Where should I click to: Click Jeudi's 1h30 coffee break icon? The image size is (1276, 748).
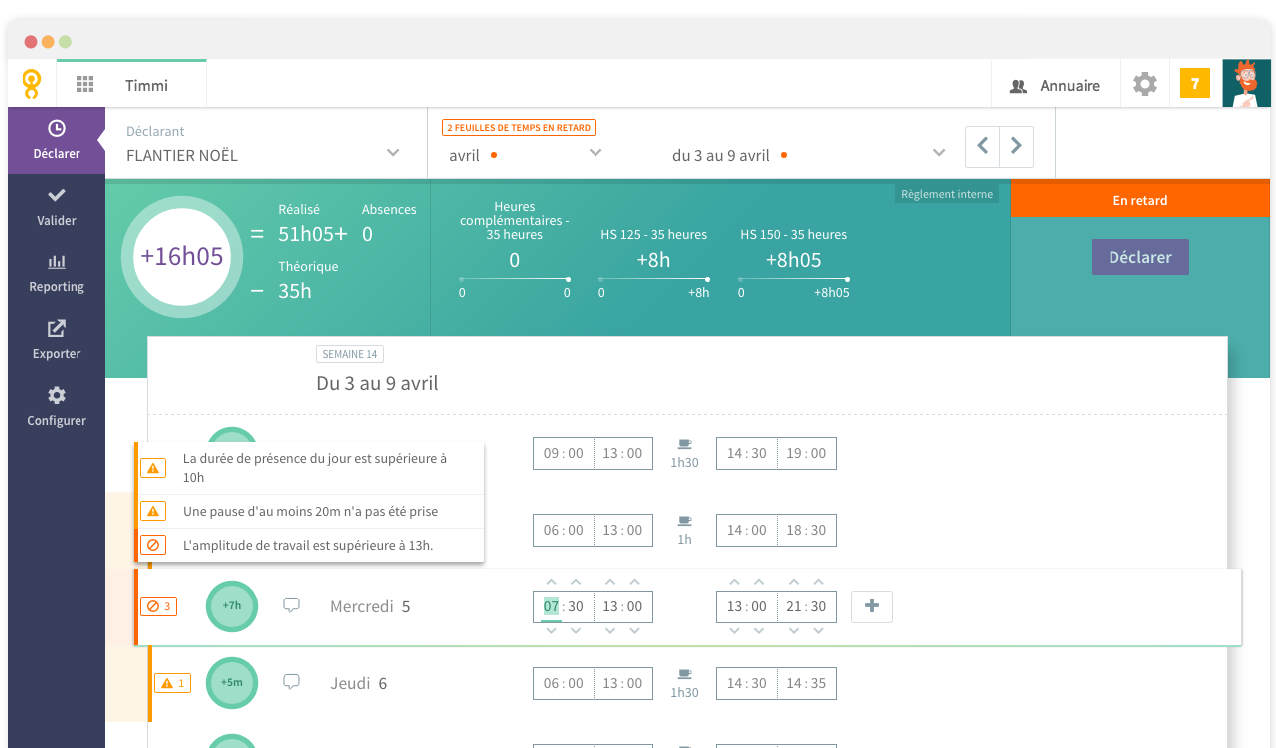click(684, 675)
